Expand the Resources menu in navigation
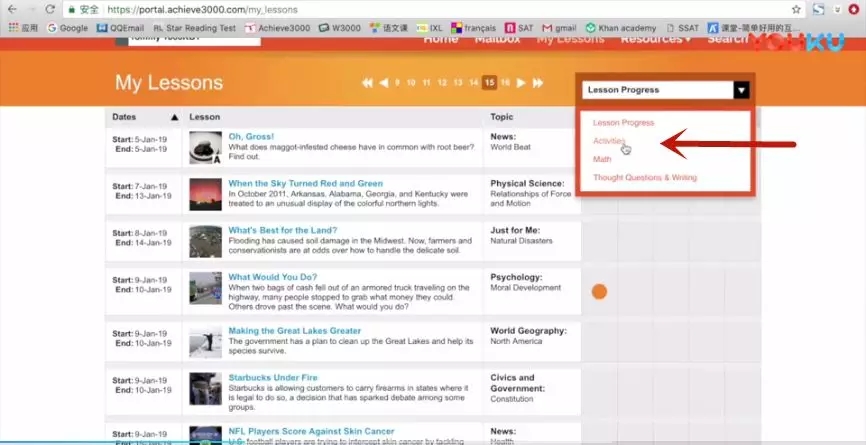 tap(655, 39)
